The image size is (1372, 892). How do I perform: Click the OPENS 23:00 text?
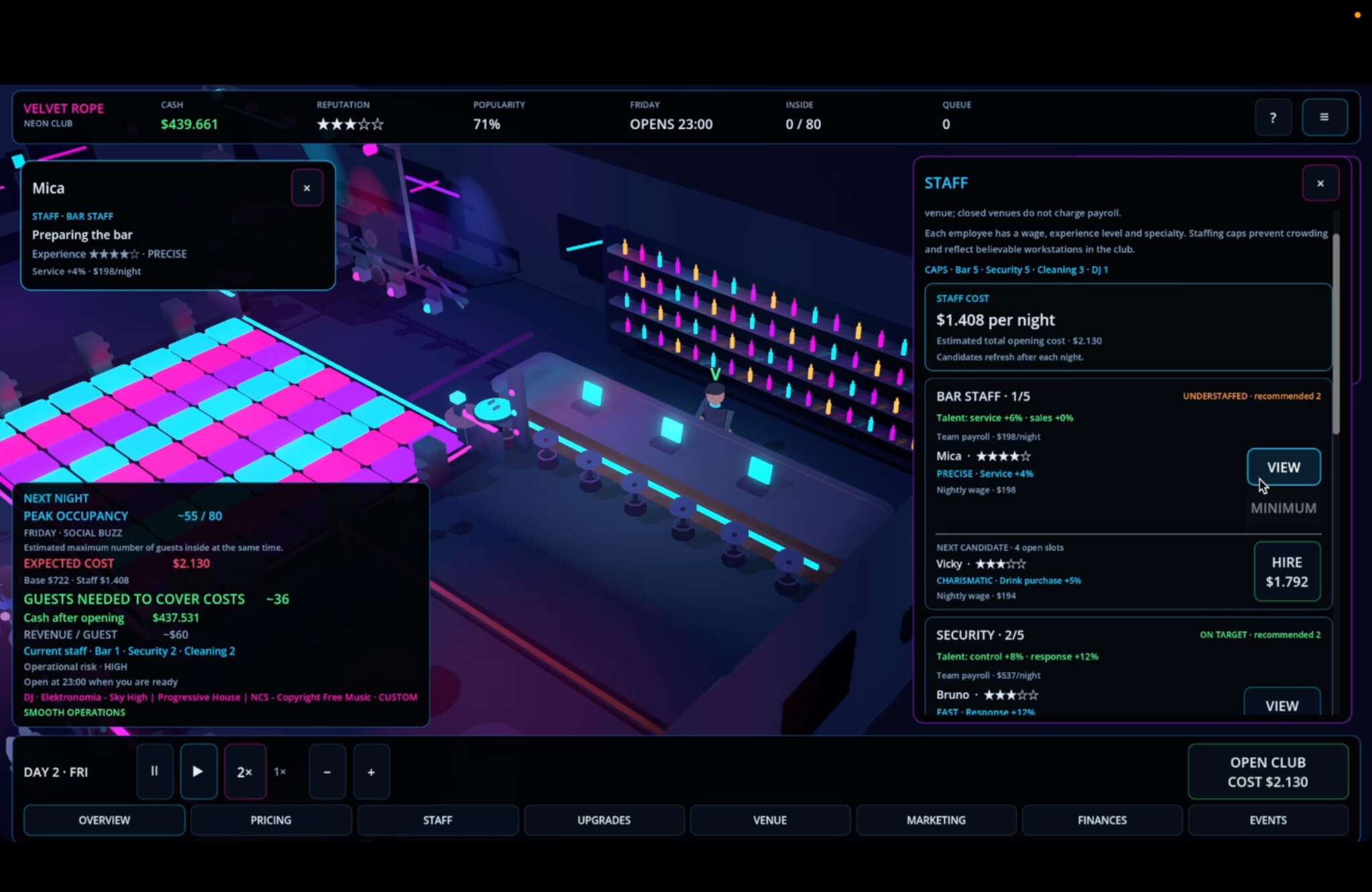point(671,124)
